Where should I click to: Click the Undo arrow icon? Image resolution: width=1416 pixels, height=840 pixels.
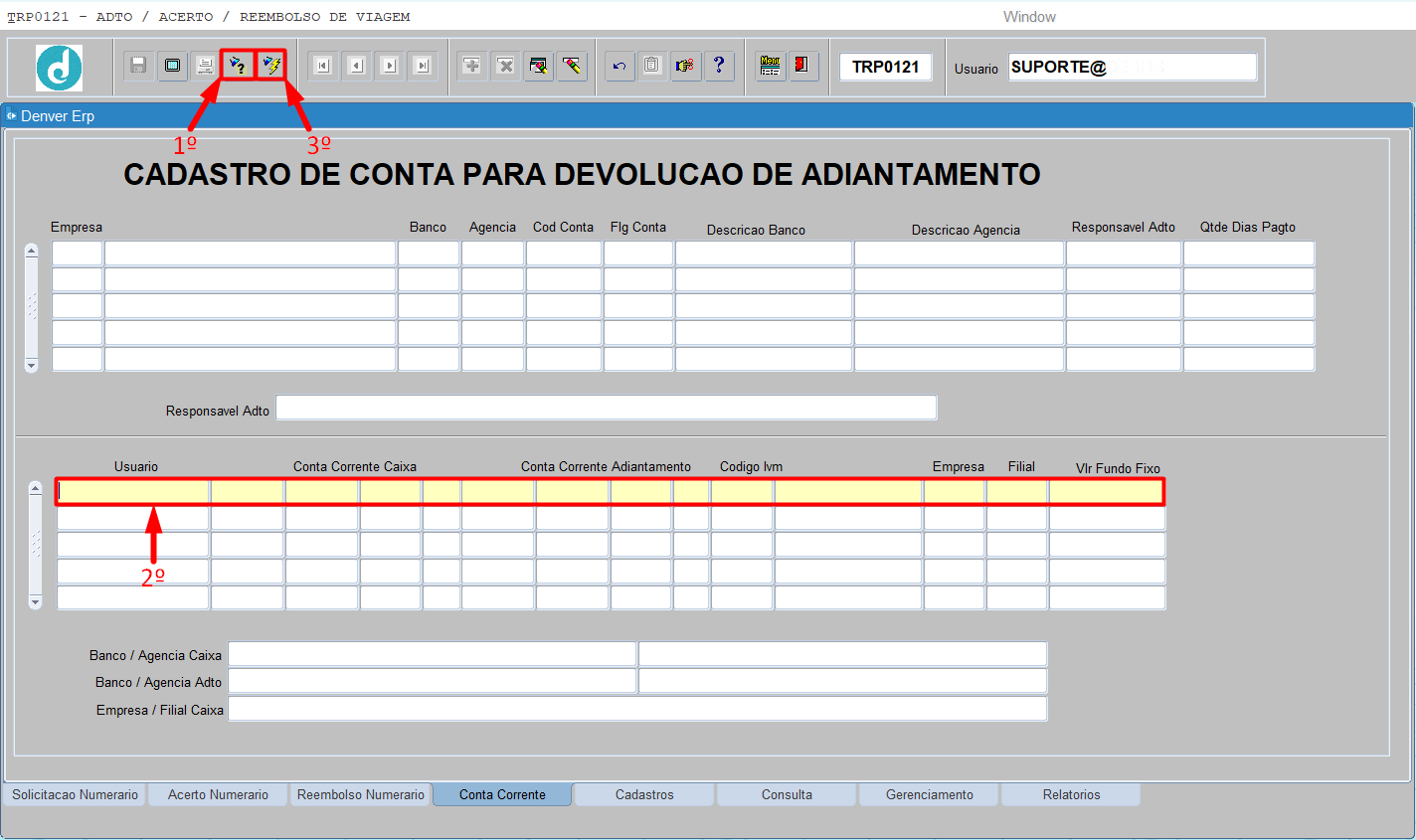(618, 66)
